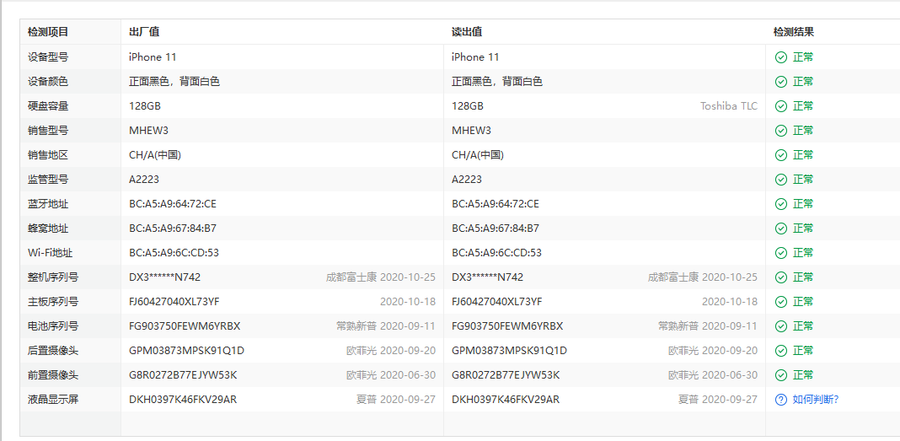Click read rear camera serial GPM03873MPSK91Q1D

(x=509, y=350)
